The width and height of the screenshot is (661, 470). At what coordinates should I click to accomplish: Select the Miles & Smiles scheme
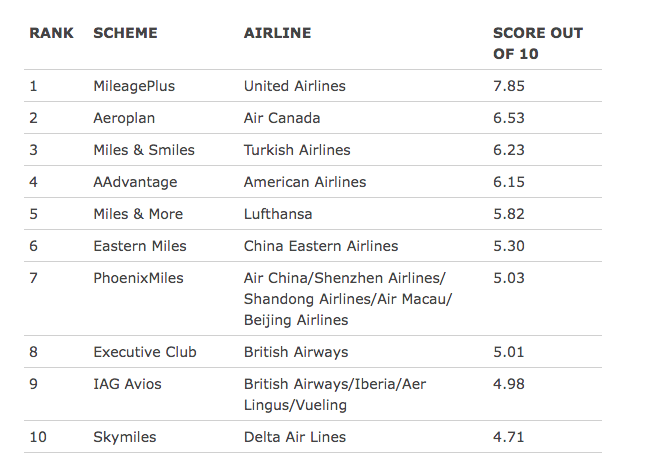tap(144, 150)
